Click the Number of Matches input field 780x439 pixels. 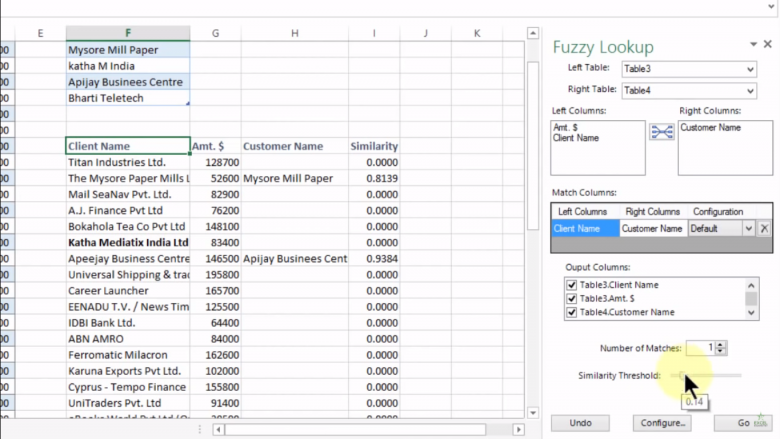click(700, 348)
